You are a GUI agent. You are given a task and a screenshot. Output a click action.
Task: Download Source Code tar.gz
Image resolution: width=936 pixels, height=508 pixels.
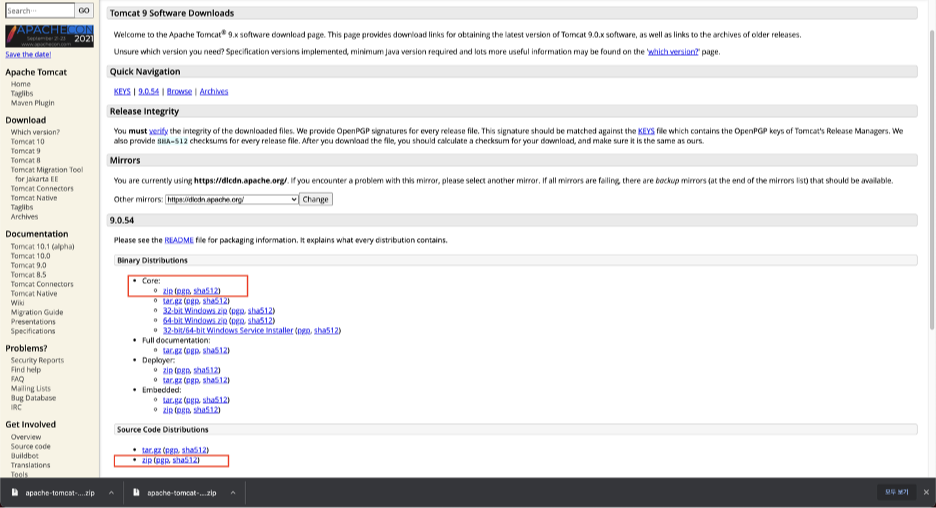[x=152, y=450]
